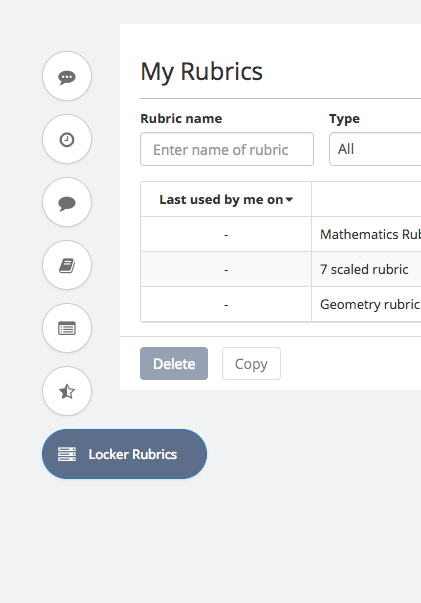
Task: Click the last-used dash of Geometry rubric
Action: [x=226, y=305]
